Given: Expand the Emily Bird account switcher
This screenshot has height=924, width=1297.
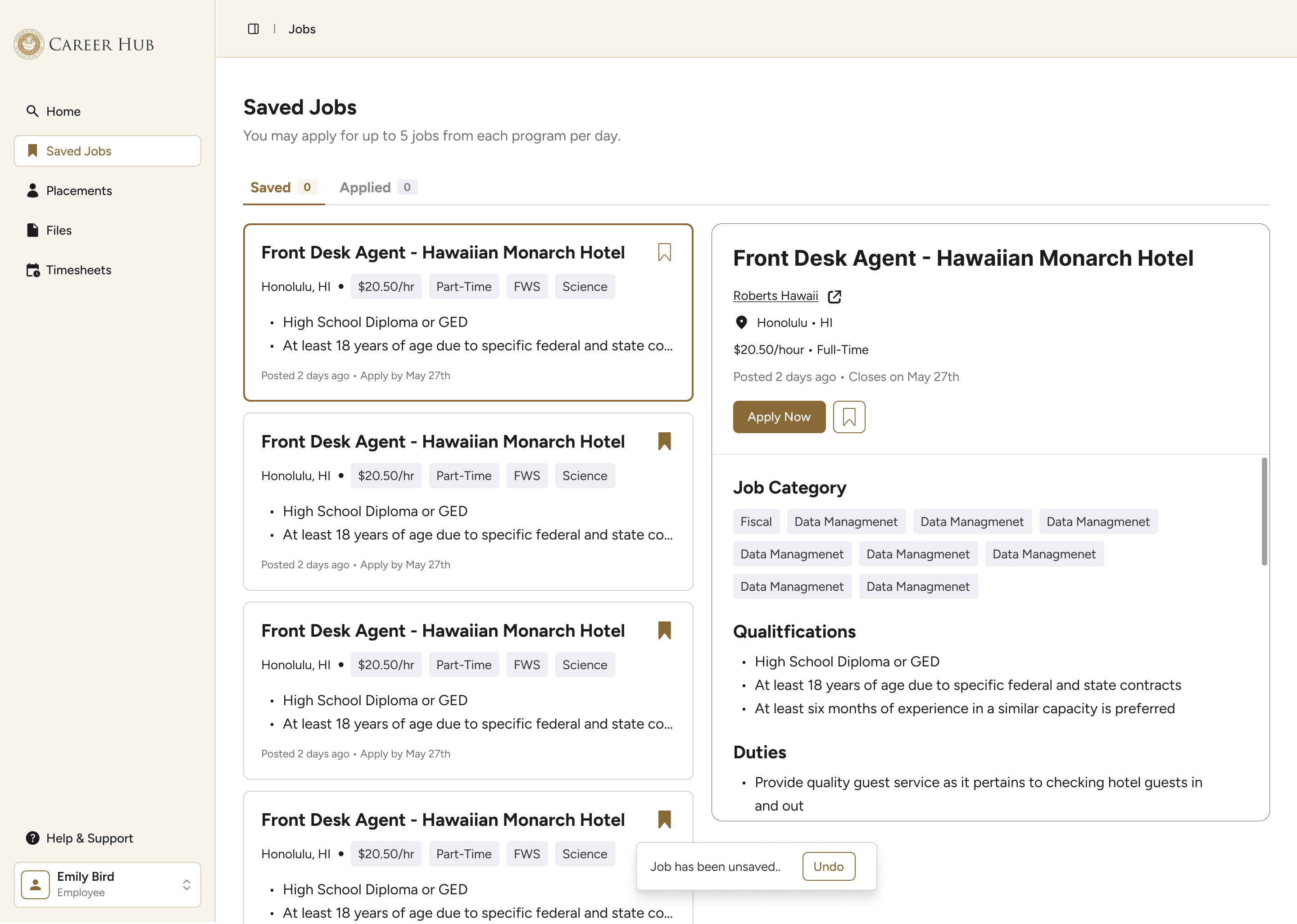Looking at the screenshot, I should click(x=186, y=885).
